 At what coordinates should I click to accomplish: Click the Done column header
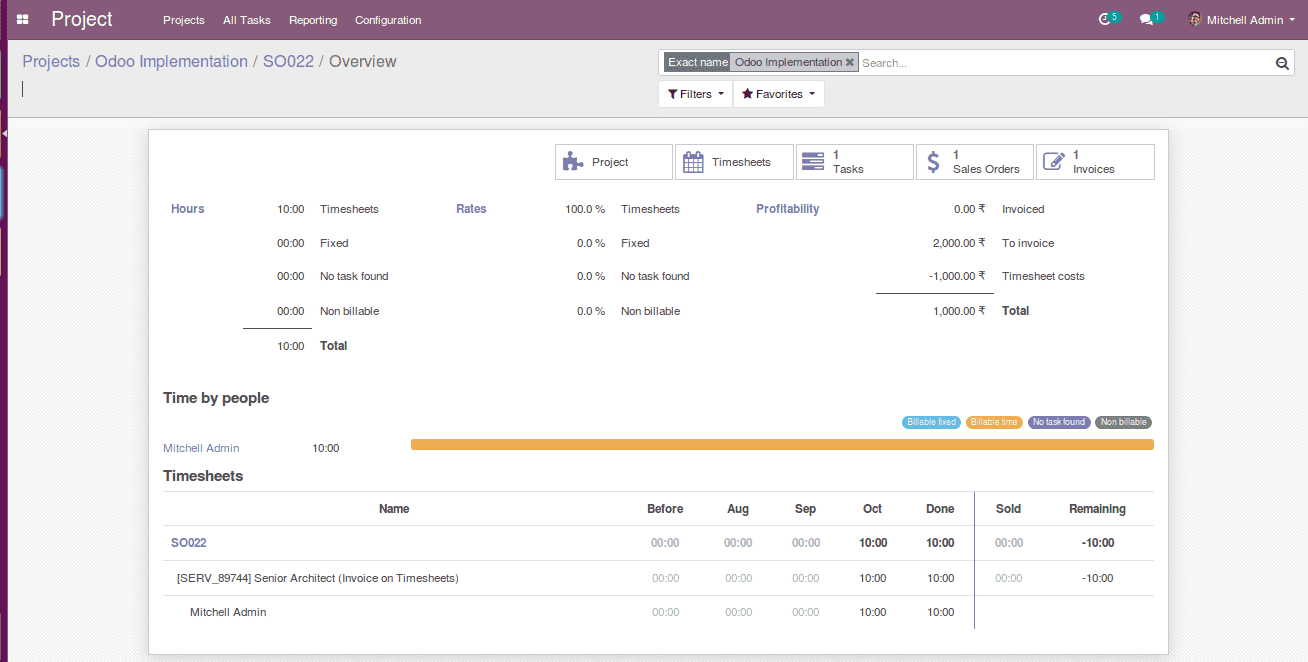click(x=940, y=509)
